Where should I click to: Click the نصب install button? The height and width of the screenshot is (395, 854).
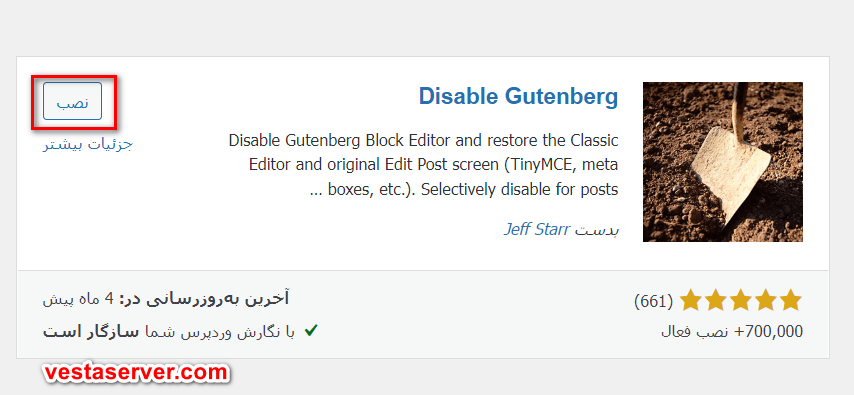[72, 101]
